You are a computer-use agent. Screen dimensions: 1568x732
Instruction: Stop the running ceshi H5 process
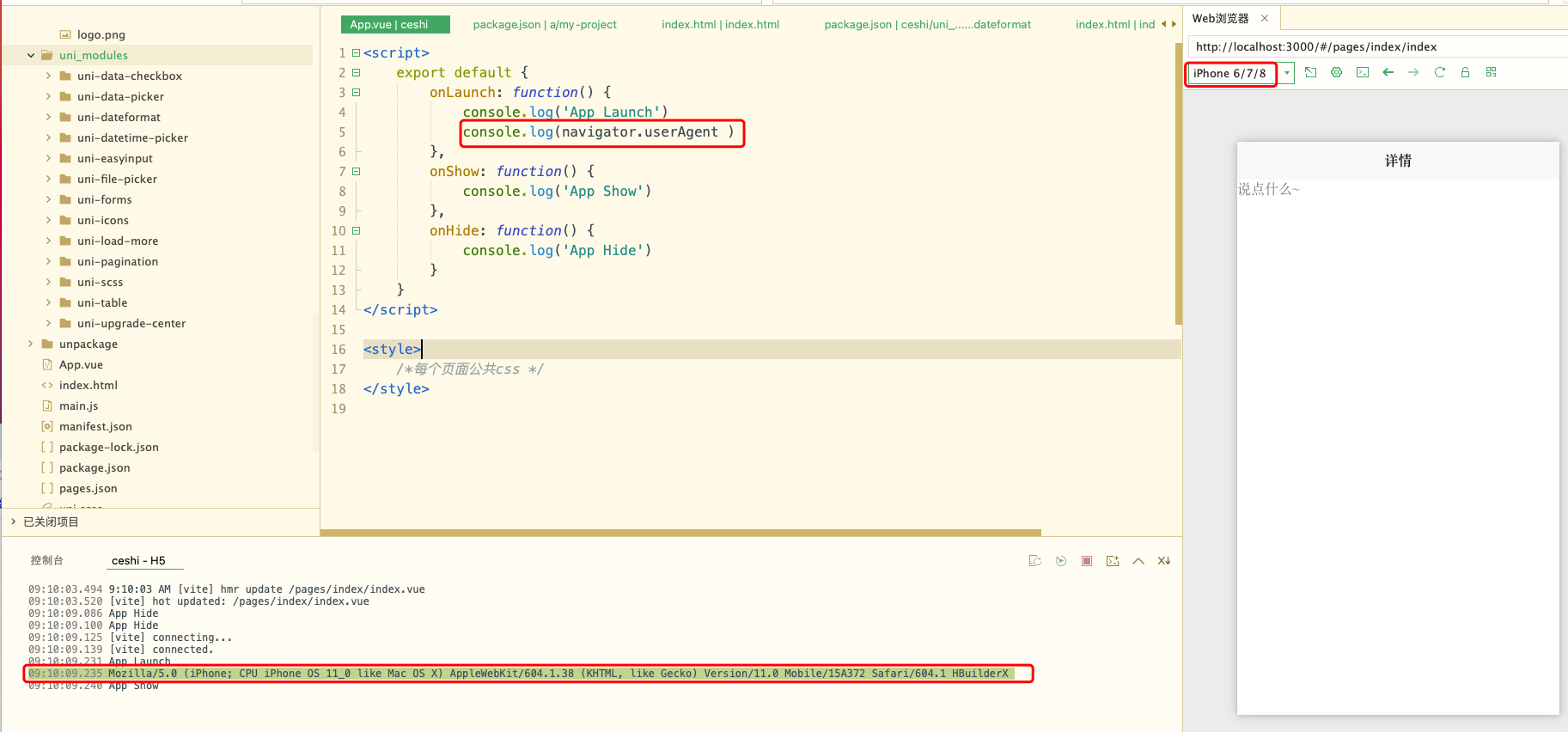pyautogui.click(x=1087, y=561)
